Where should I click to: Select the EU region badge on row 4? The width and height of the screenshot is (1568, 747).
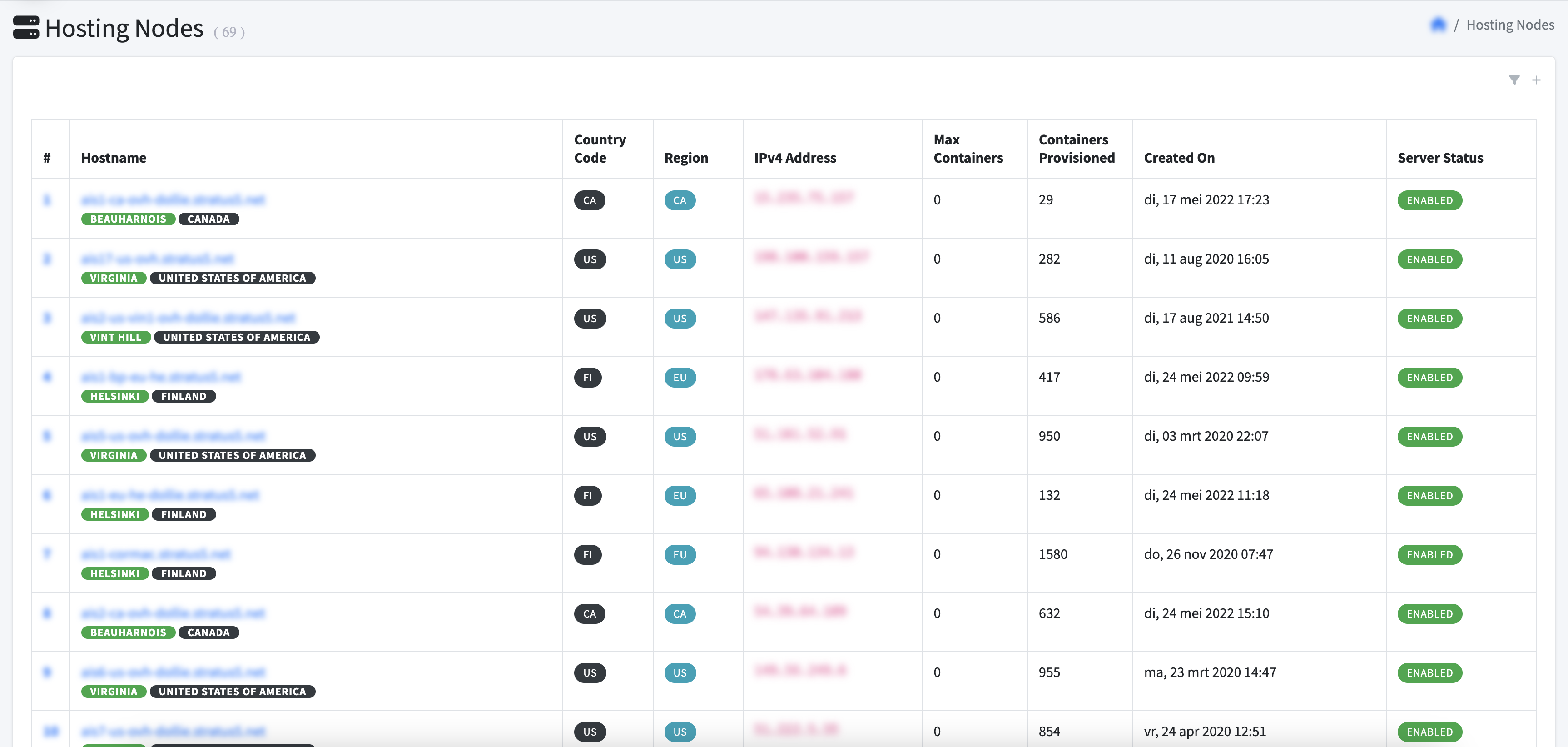pos(680,377)
